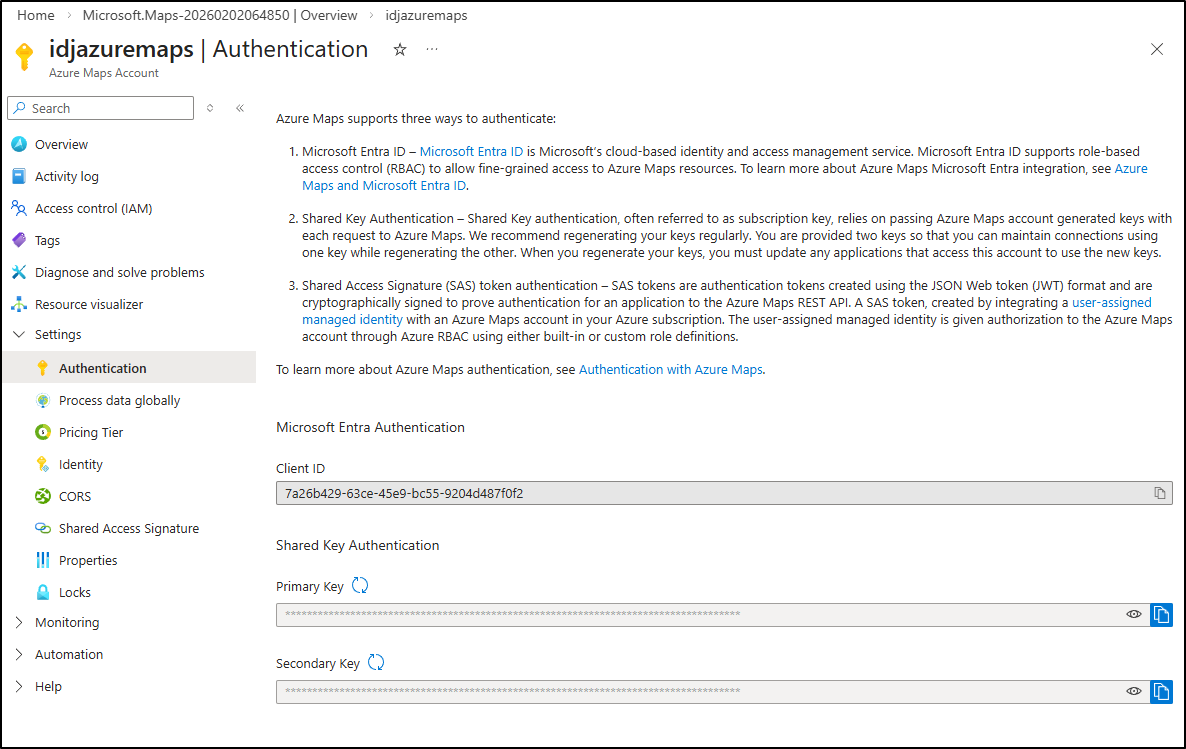Open the Authentication with Azure Maps link
1186x749 pixels.
[670, 370]
